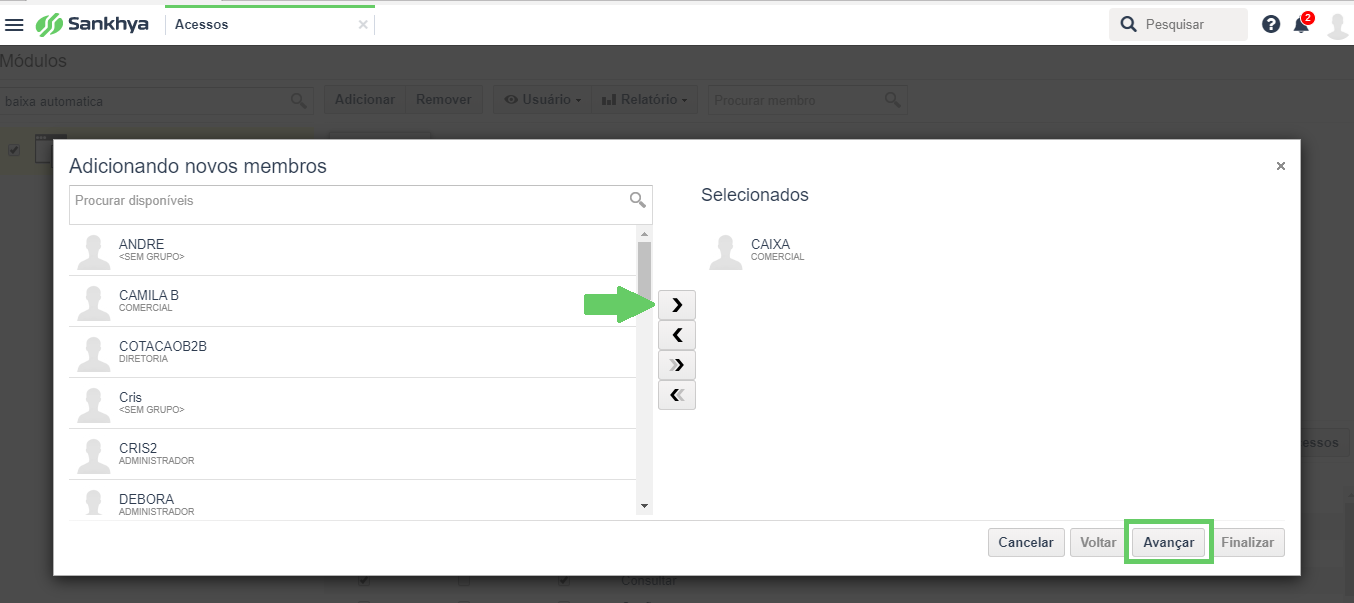
Task: Open the help question mark icon
Action: tap(1271, 24)
